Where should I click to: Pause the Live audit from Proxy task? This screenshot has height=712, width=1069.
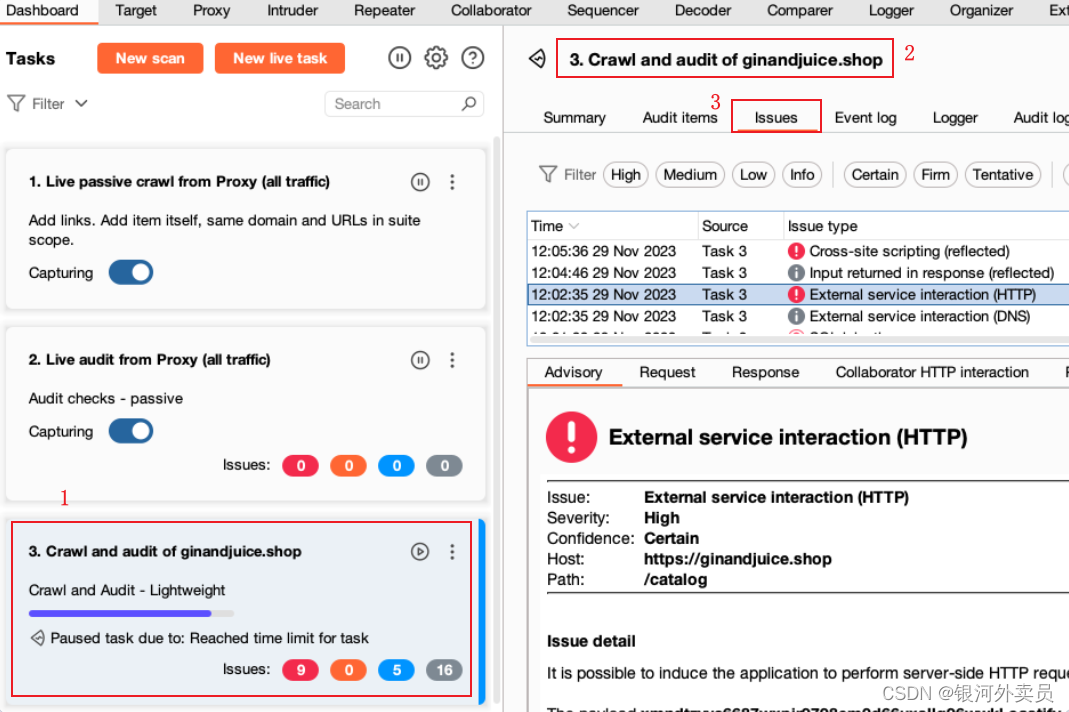[420, 360]
